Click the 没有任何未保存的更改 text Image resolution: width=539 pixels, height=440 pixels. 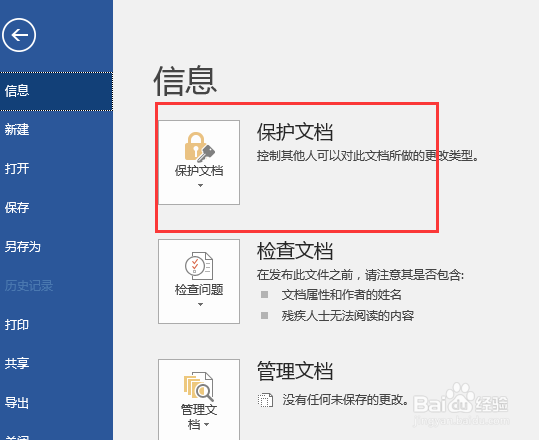pos(346,399)
